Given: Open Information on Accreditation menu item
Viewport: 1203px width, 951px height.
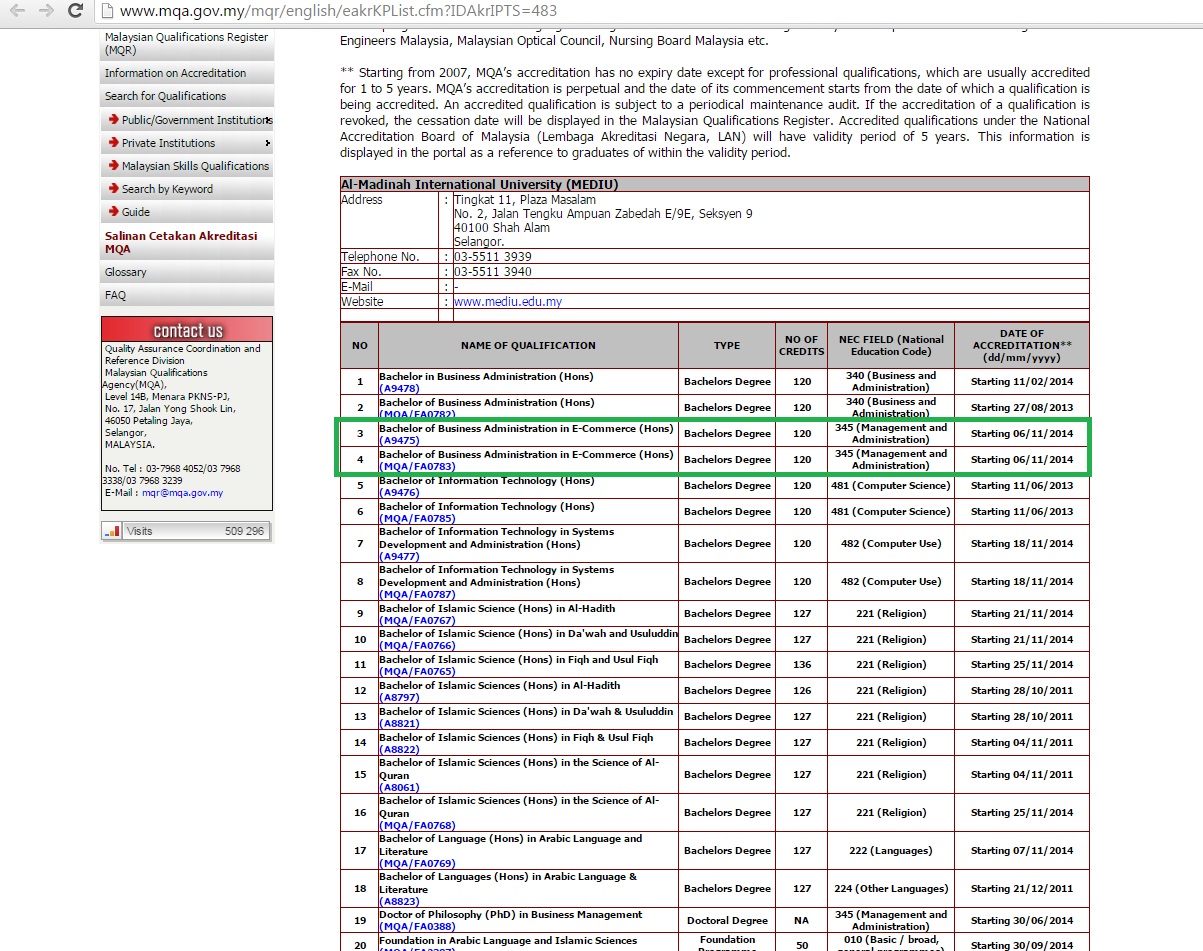Looking at the screenshot, I should [186, 73].
